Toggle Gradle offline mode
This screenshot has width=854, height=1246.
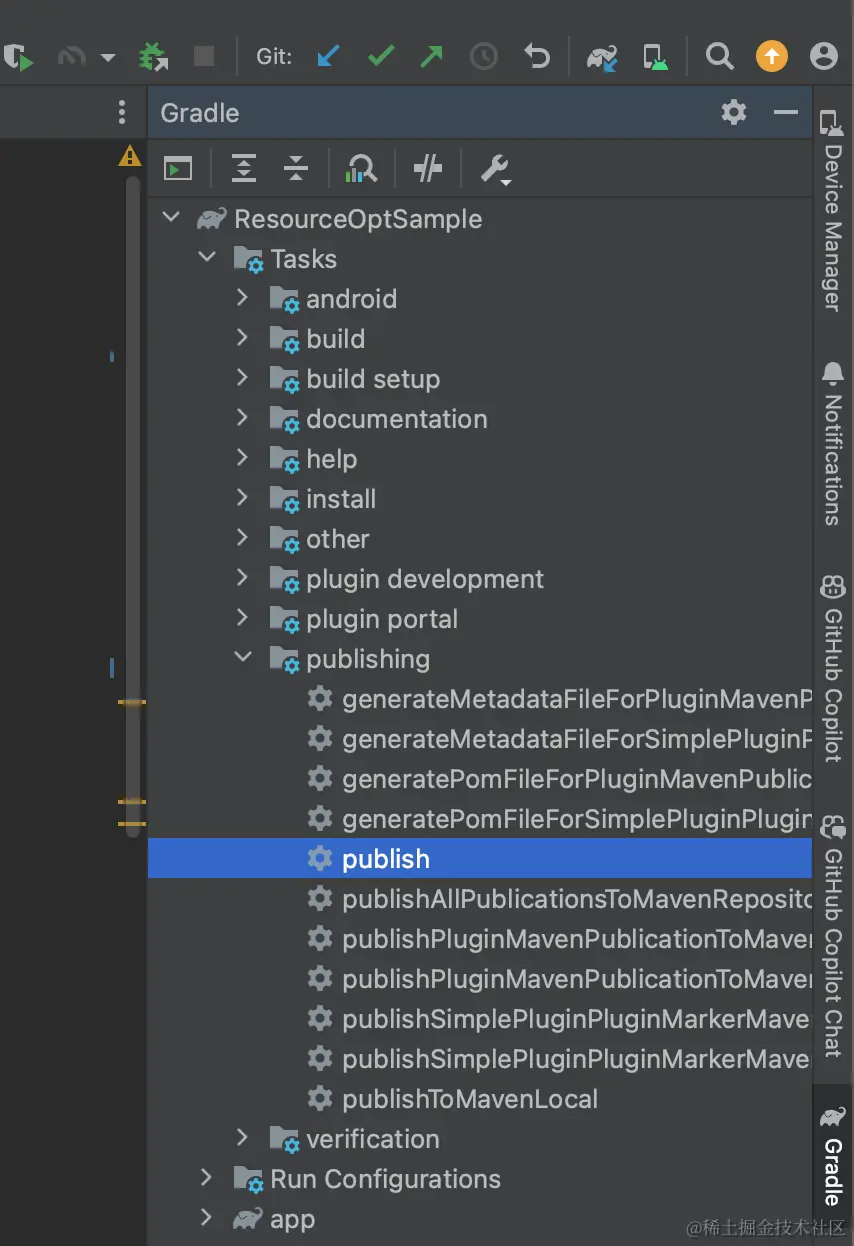pyautogui.click(x=428, y=169)
